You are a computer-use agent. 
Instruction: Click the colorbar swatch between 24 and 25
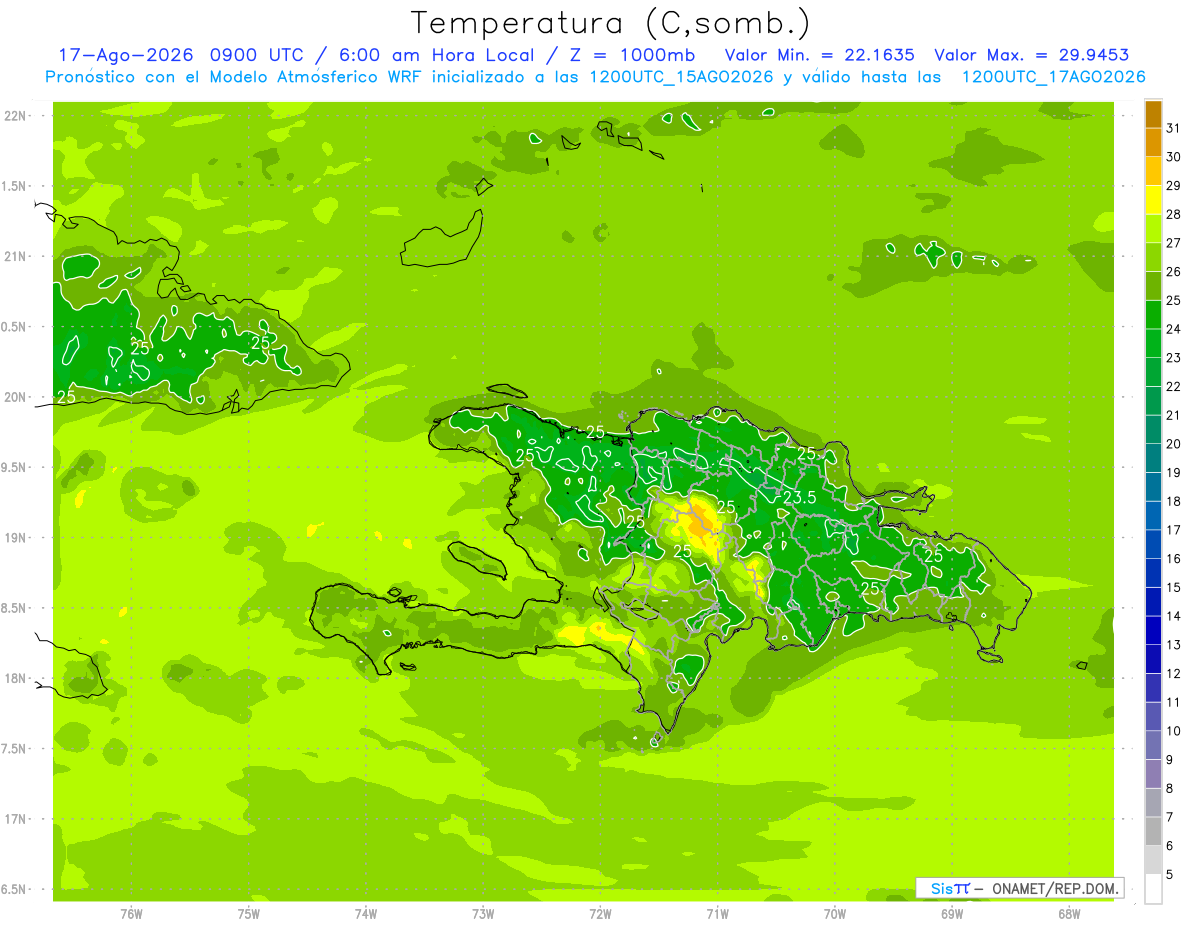tap(1153, 315)
